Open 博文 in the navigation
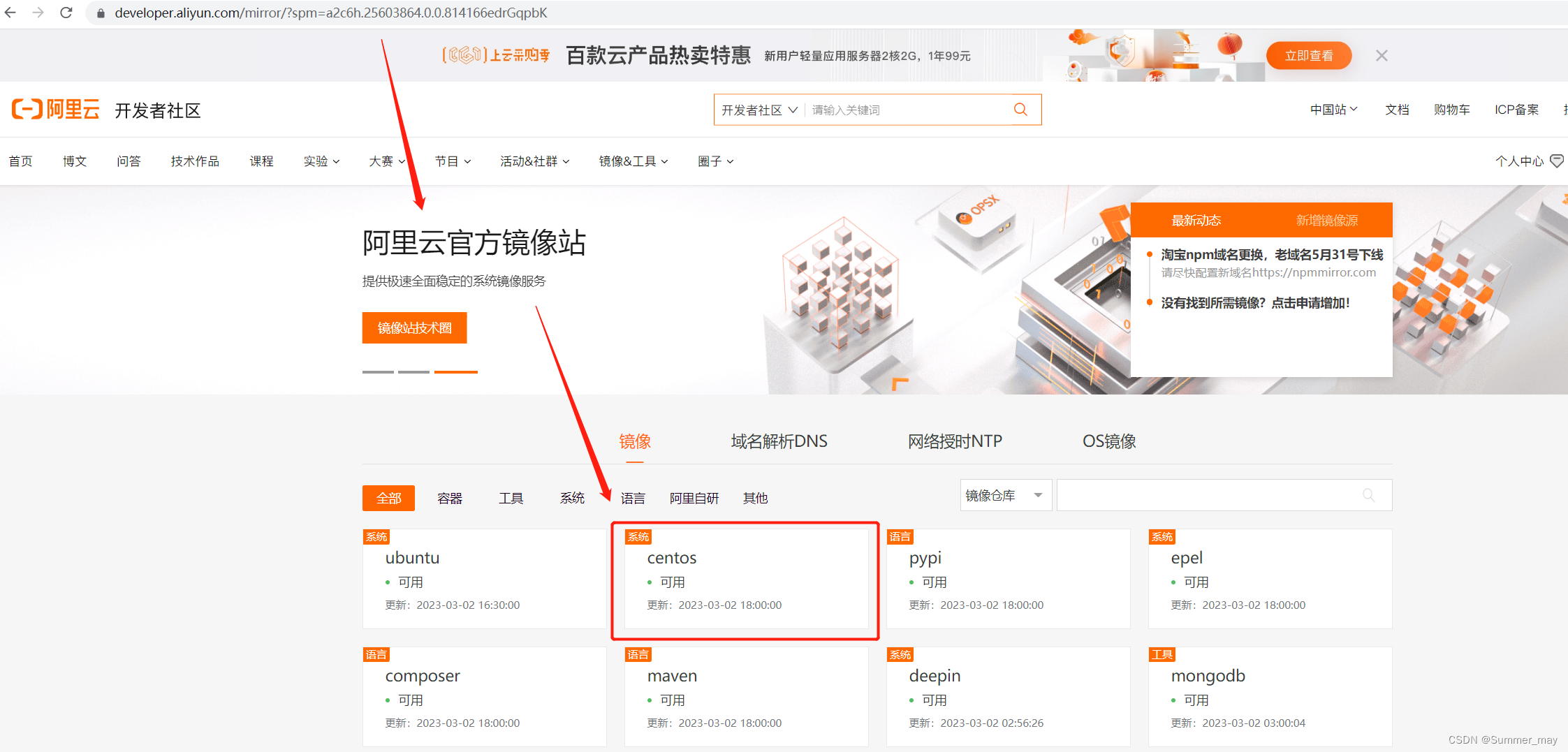Image resolution: width=1568 pixels, height=752 pixels. pos(75,161)
